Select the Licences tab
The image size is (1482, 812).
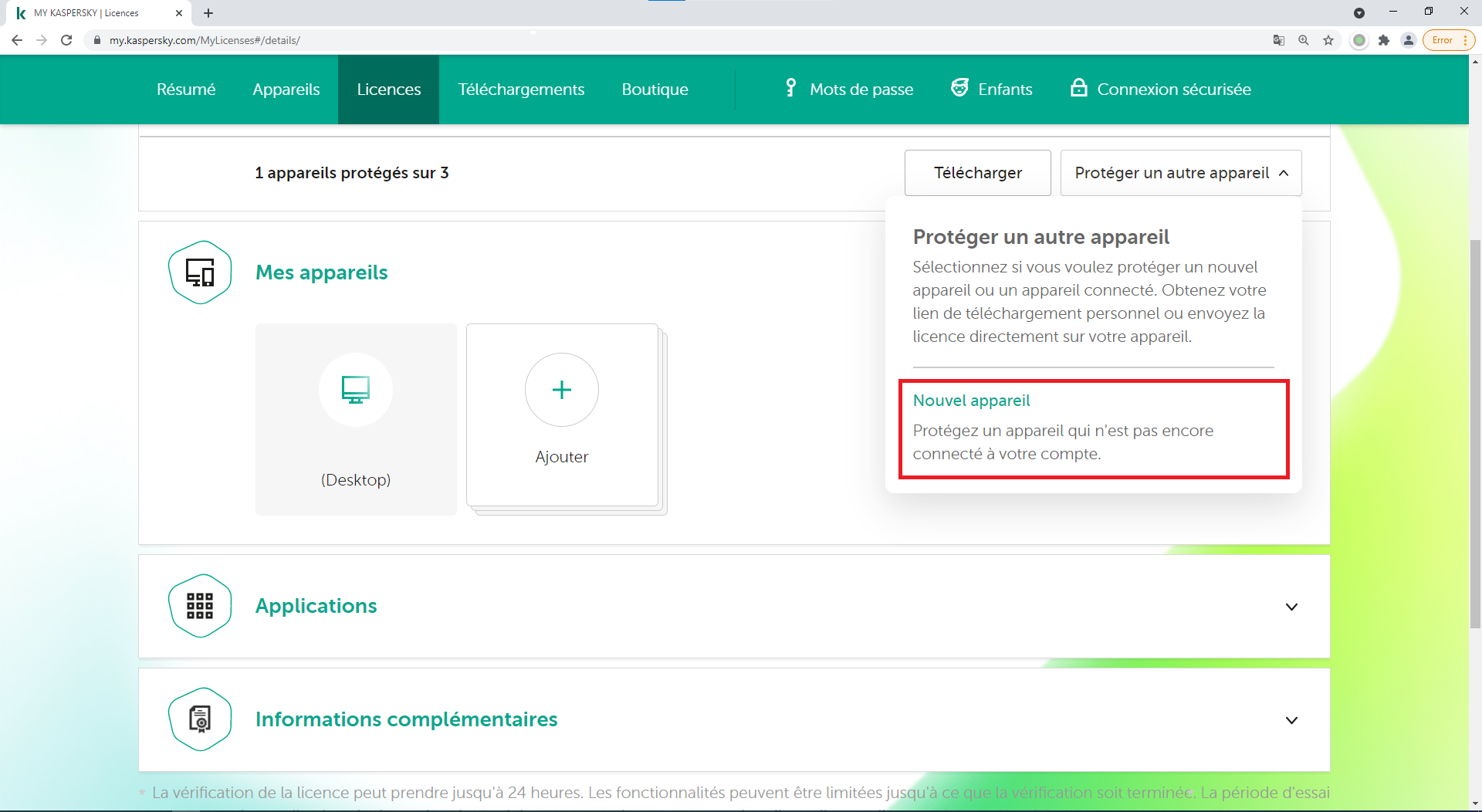(x=389, y=90)
